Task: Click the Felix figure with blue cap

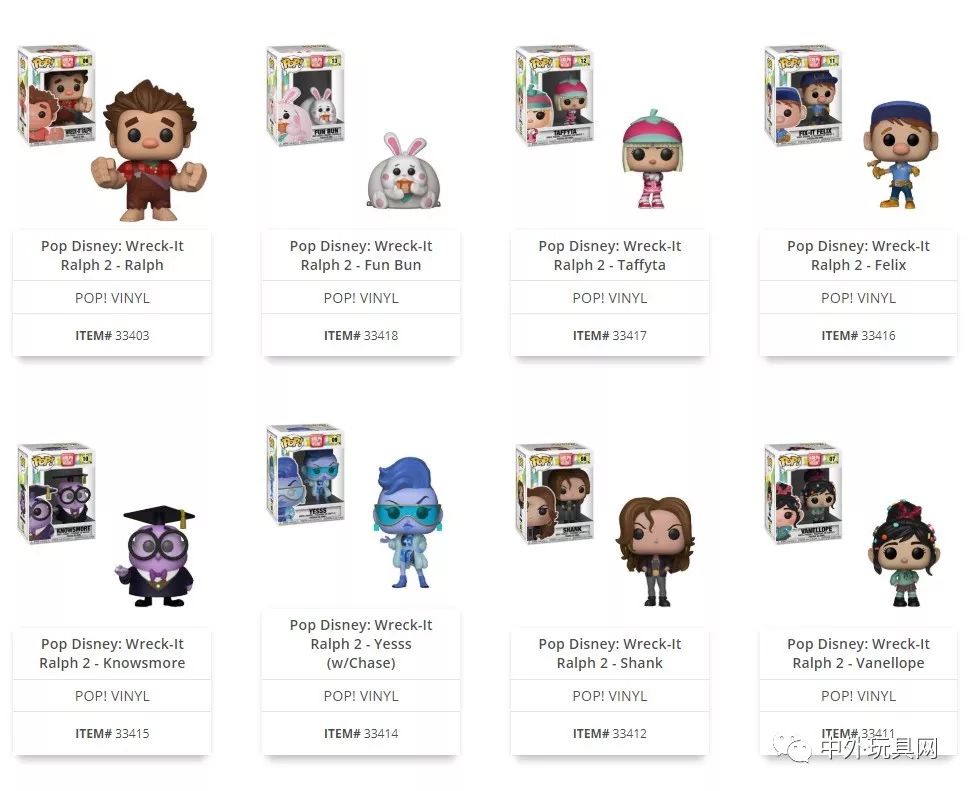Action: click(900, 155)
